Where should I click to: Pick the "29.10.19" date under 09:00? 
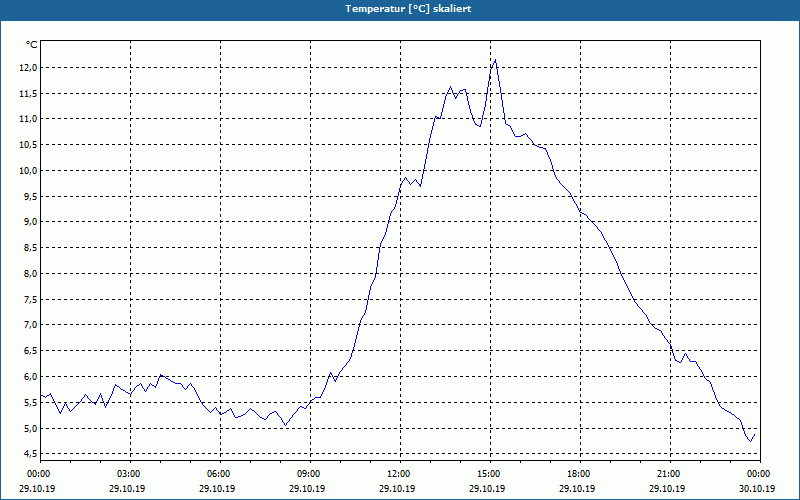pos(307,488)
